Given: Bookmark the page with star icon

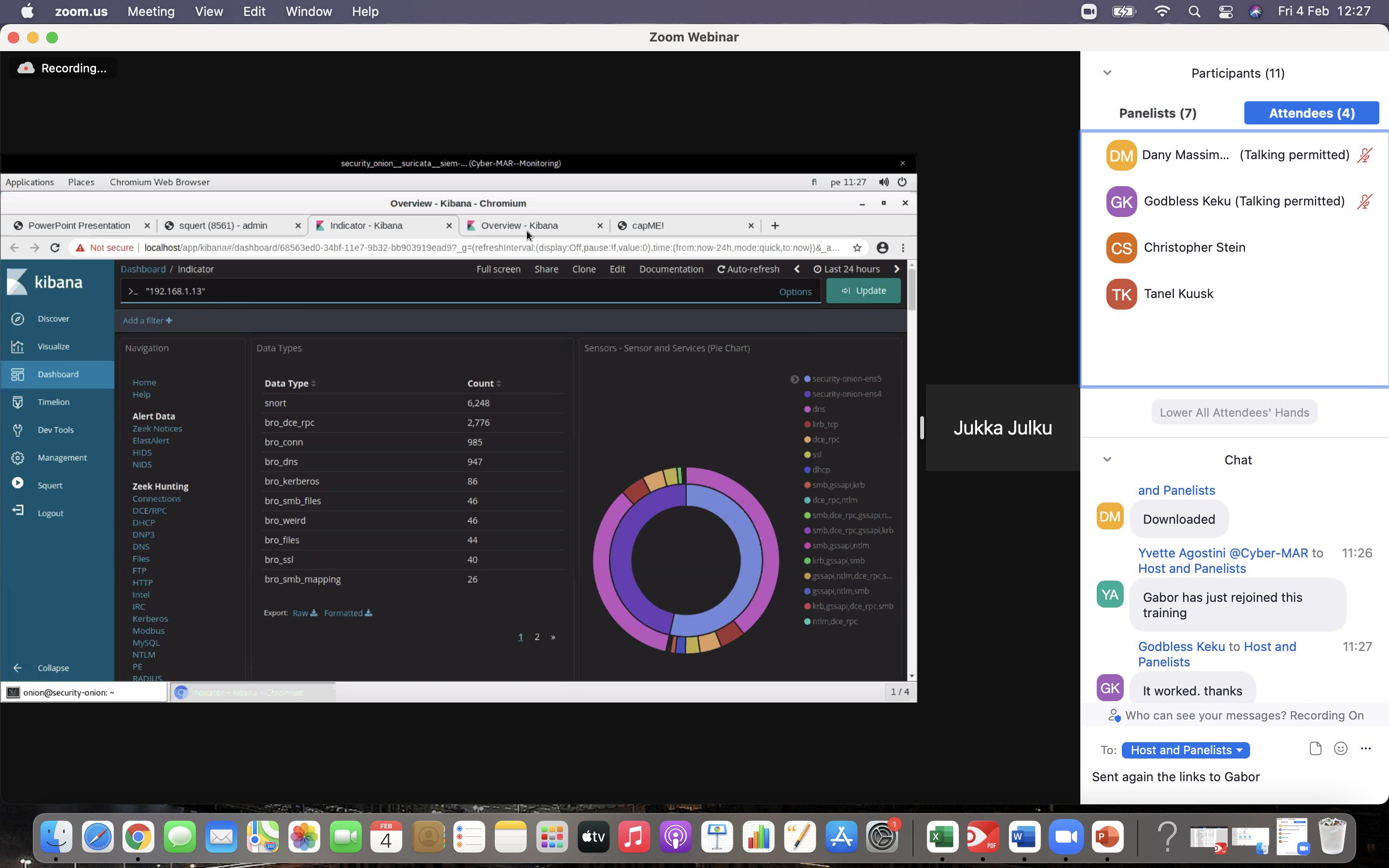Looking at the screenshot, I should (857, 248).
